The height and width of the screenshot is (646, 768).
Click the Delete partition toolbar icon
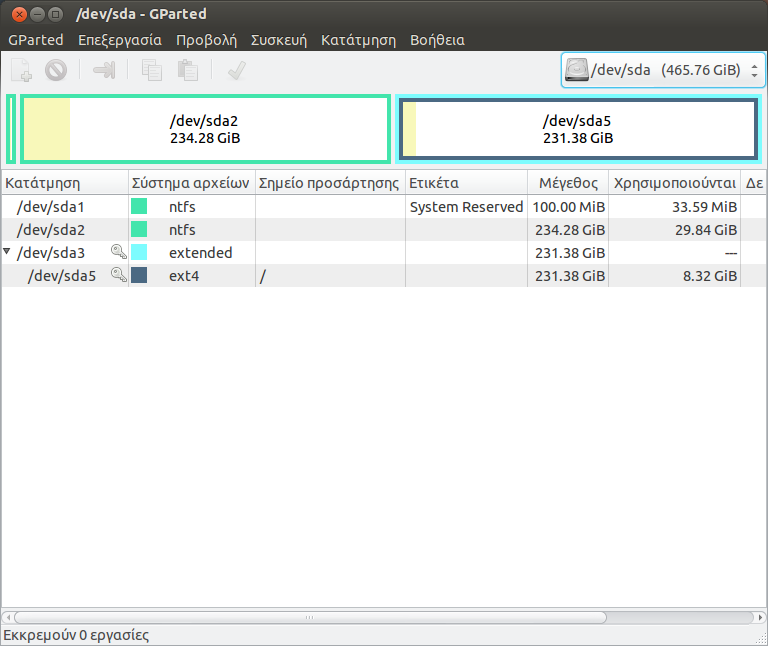point(56,70)
